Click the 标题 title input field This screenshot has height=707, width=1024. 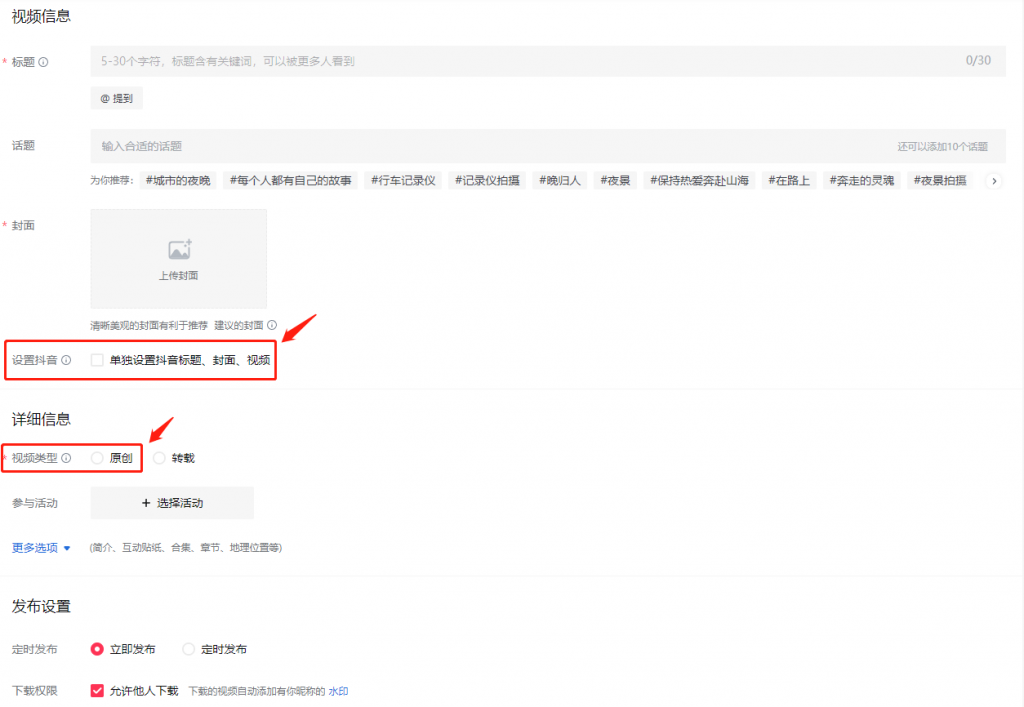(400, 61)
